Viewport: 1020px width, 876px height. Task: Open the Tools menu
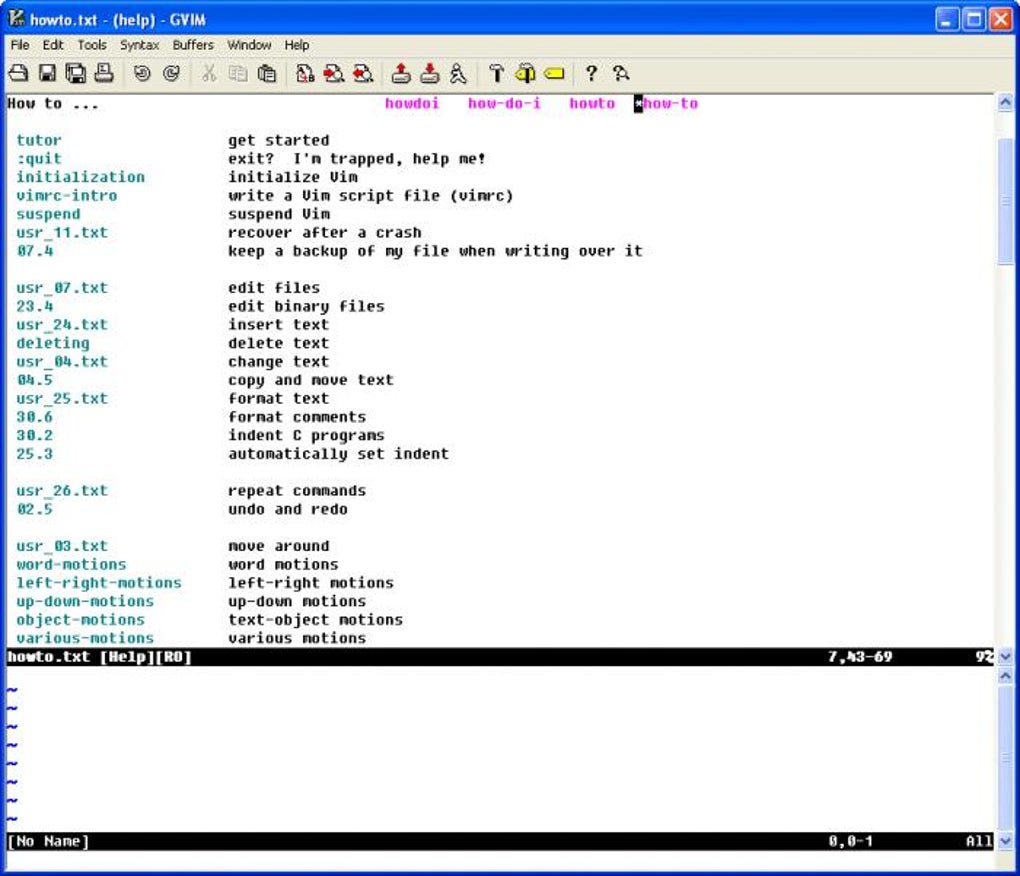point(92,45)
